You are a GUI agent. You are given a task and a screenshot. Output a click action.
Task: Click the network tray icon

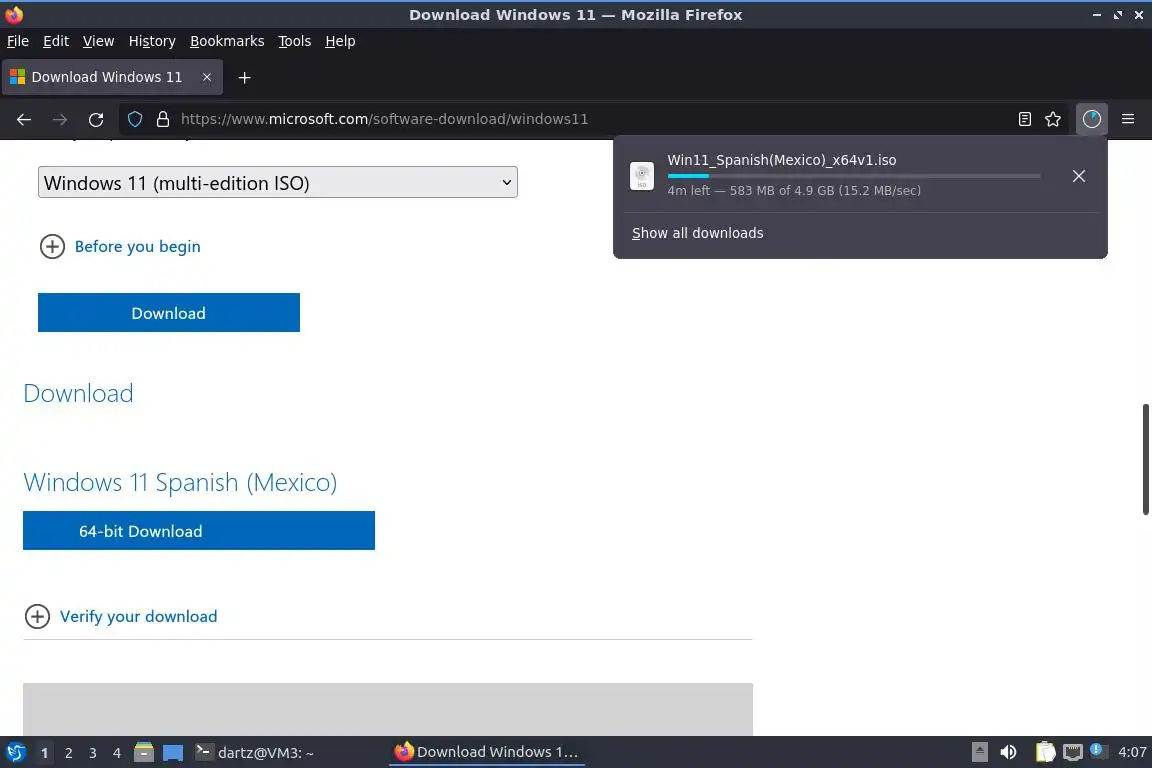tap(1073, 753)
